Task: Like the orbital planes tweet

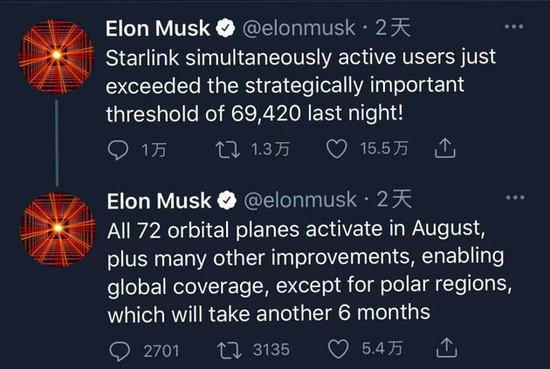Action: coord(338,349)
